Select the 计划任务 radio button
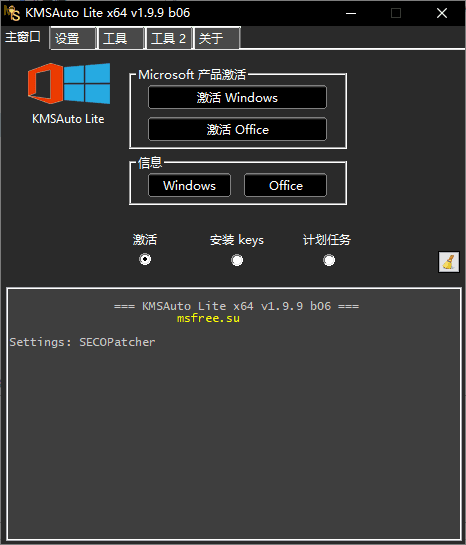This screenshot has height=545, width=466. [x=329, y=260]
